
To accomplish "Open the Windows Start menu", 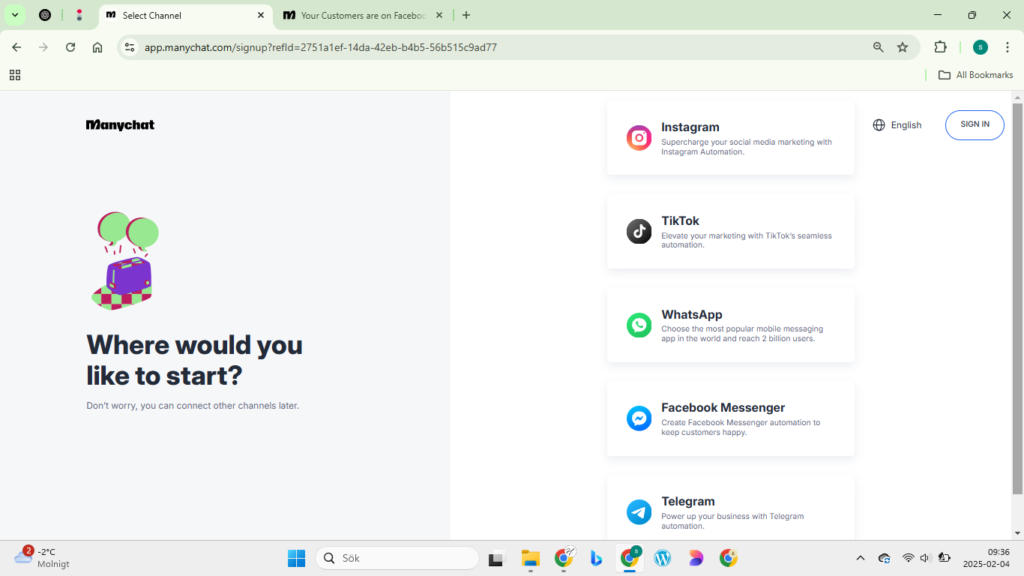I will [296, 558].
